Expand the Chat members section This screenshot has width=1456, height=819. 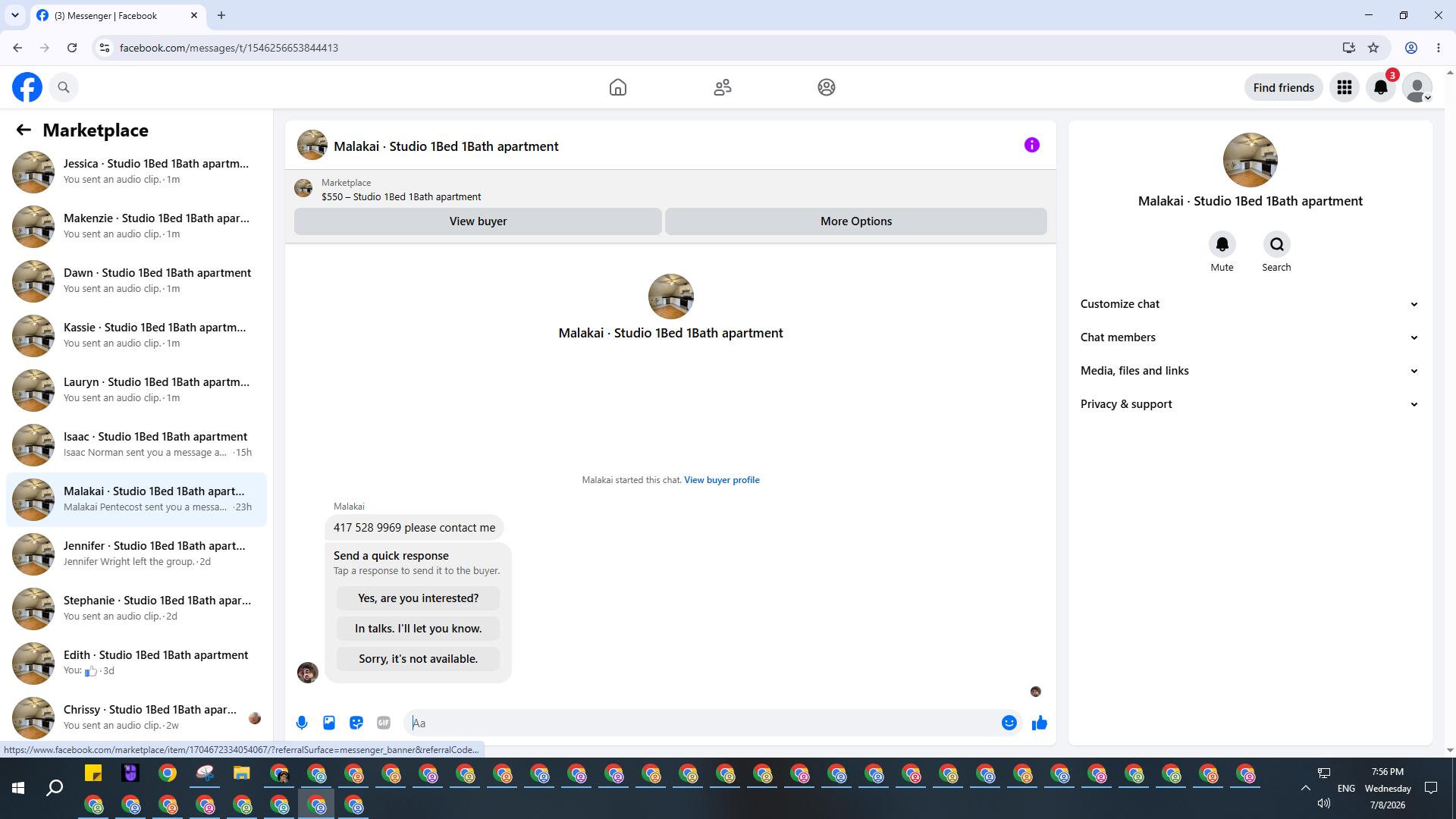point(1250,337)
